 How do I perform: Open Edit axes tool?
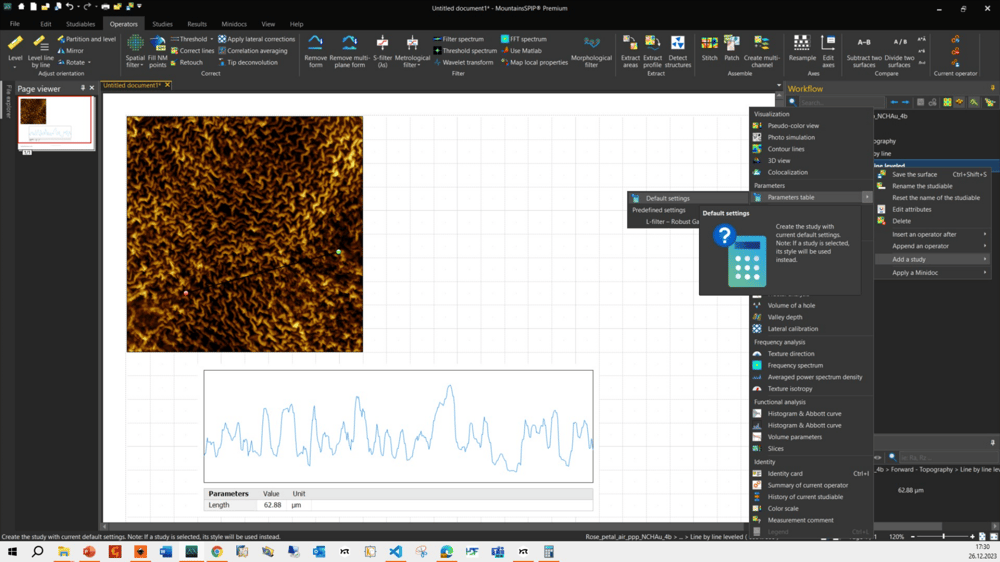pyautogui.click(x=828, y=51)
